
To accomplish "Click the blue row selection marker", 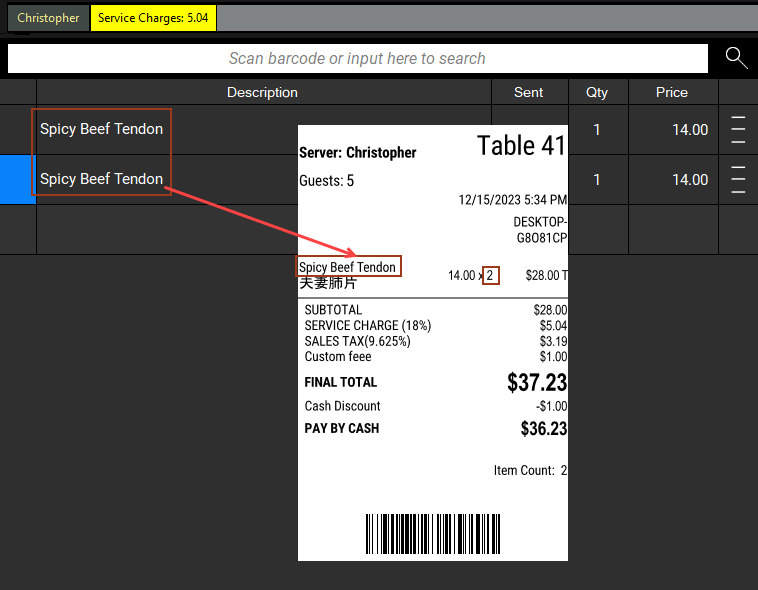I will pos(17,180).
